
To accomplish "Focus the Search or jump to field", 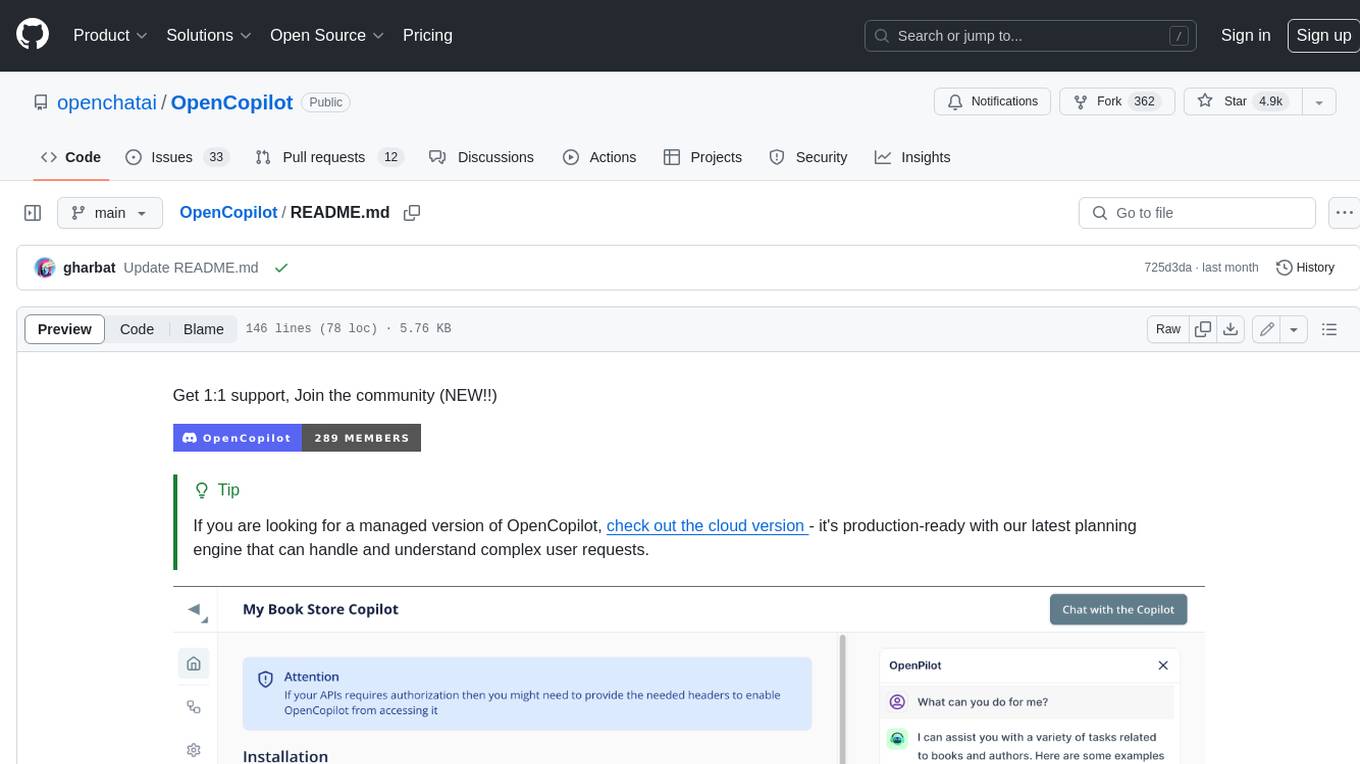I will click(x=1032, y=35).
